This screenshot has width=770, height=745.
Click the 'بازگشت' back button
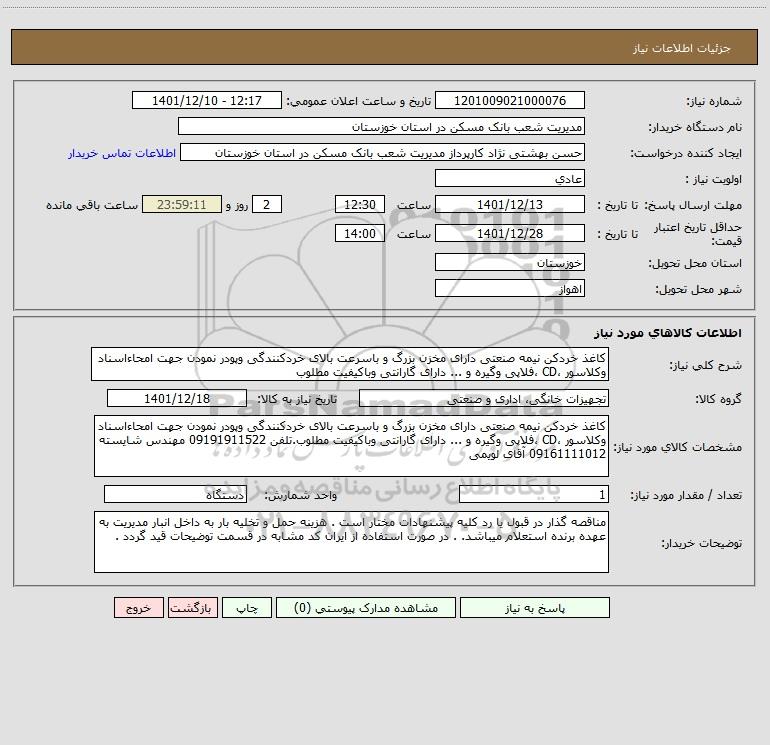coord(192,608)
